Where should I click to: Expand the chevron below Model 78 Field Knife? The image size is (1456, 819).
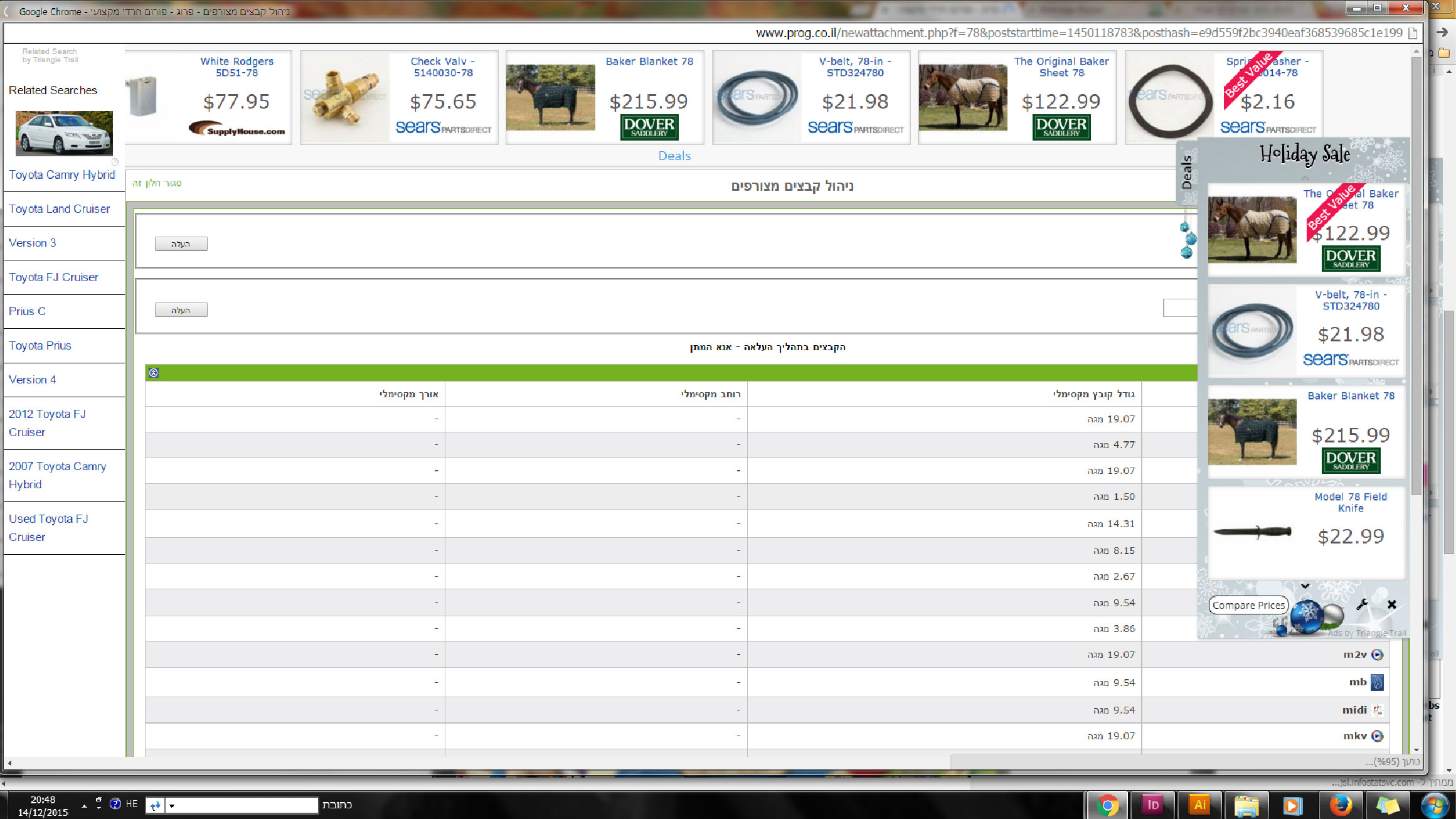click(1305, 586)
